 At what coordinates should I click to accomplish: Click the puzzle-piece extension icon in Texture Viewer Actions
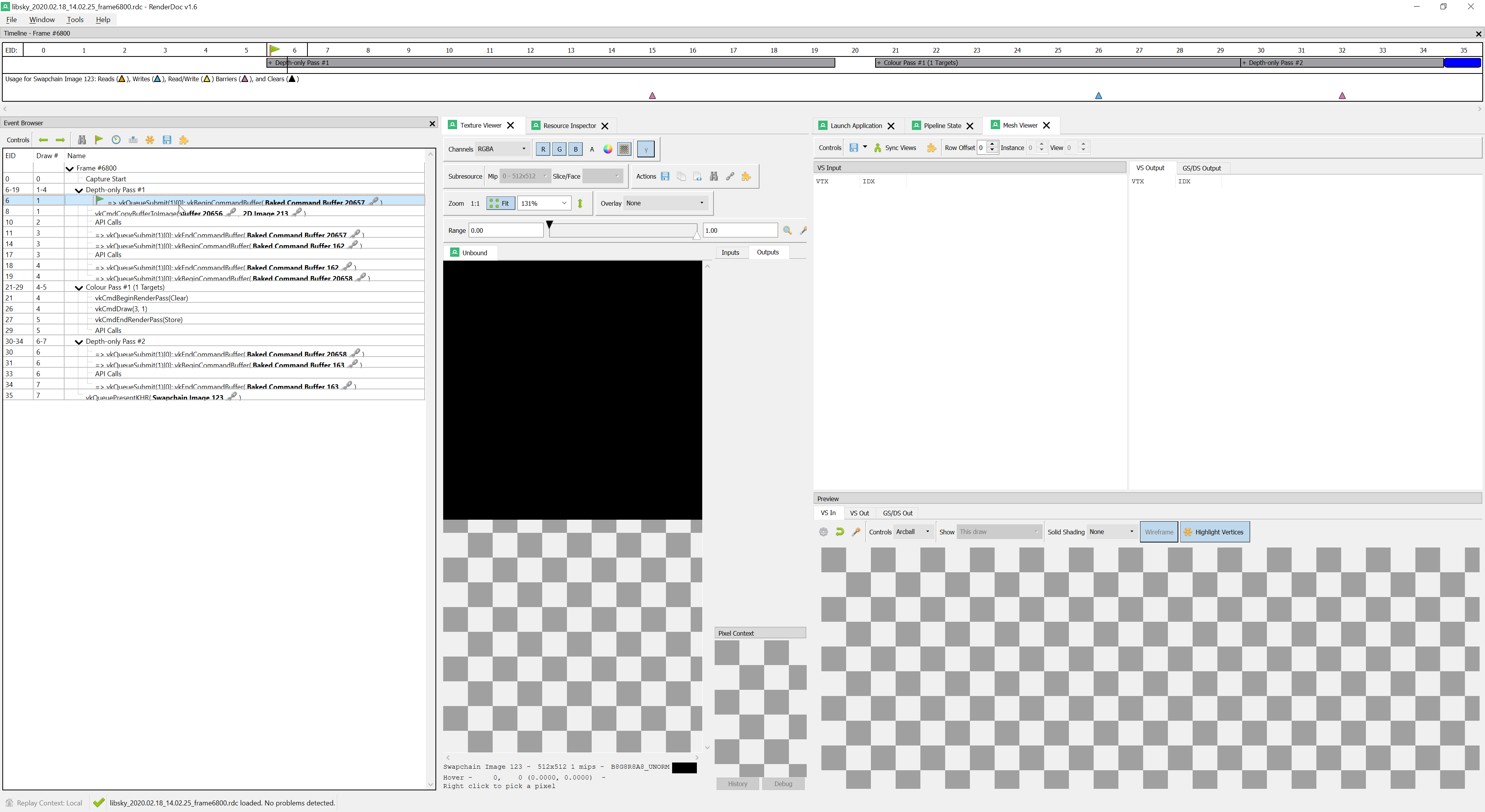(x=746, y=176)
